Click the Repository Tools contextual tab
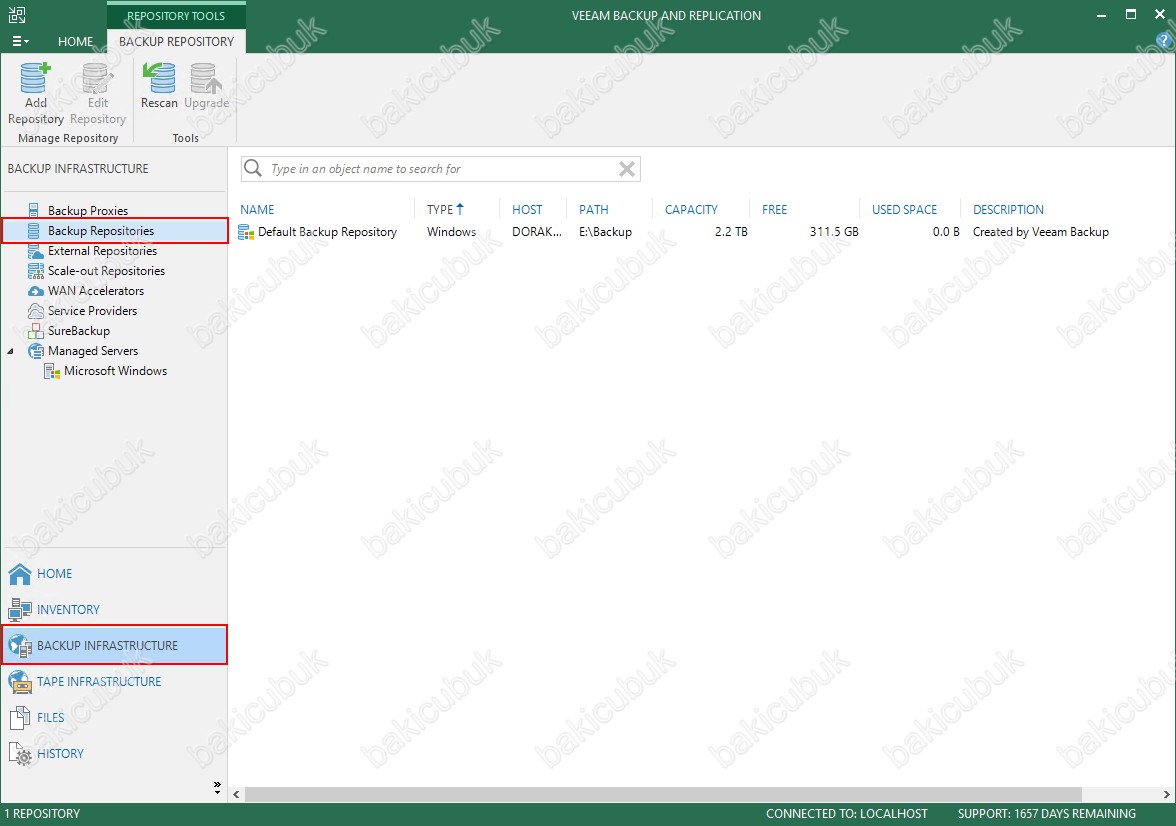This screenshot has height=826, width=1176. click(176, 16)
